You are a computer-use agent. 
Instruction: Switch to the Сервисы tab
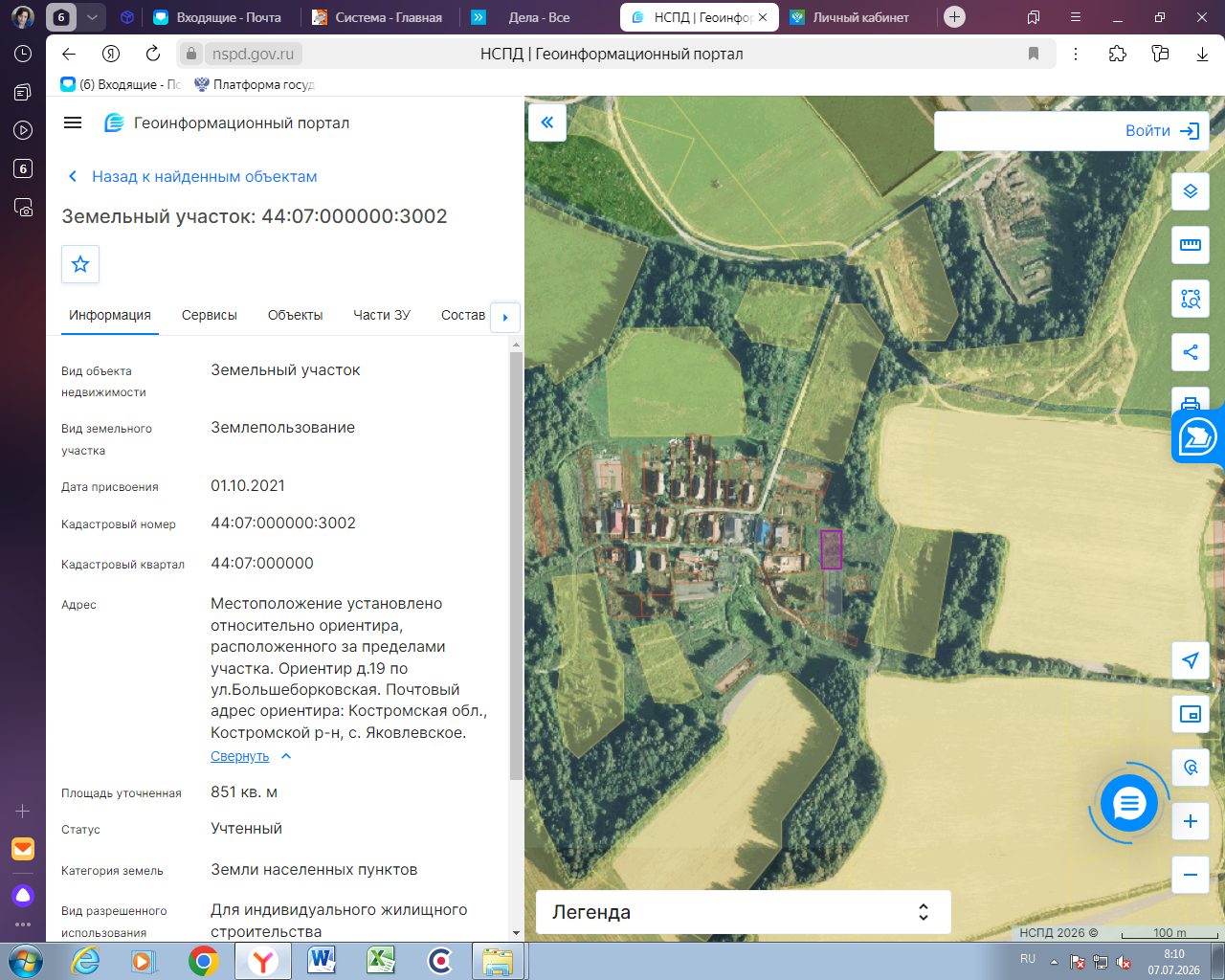point(210,315)
